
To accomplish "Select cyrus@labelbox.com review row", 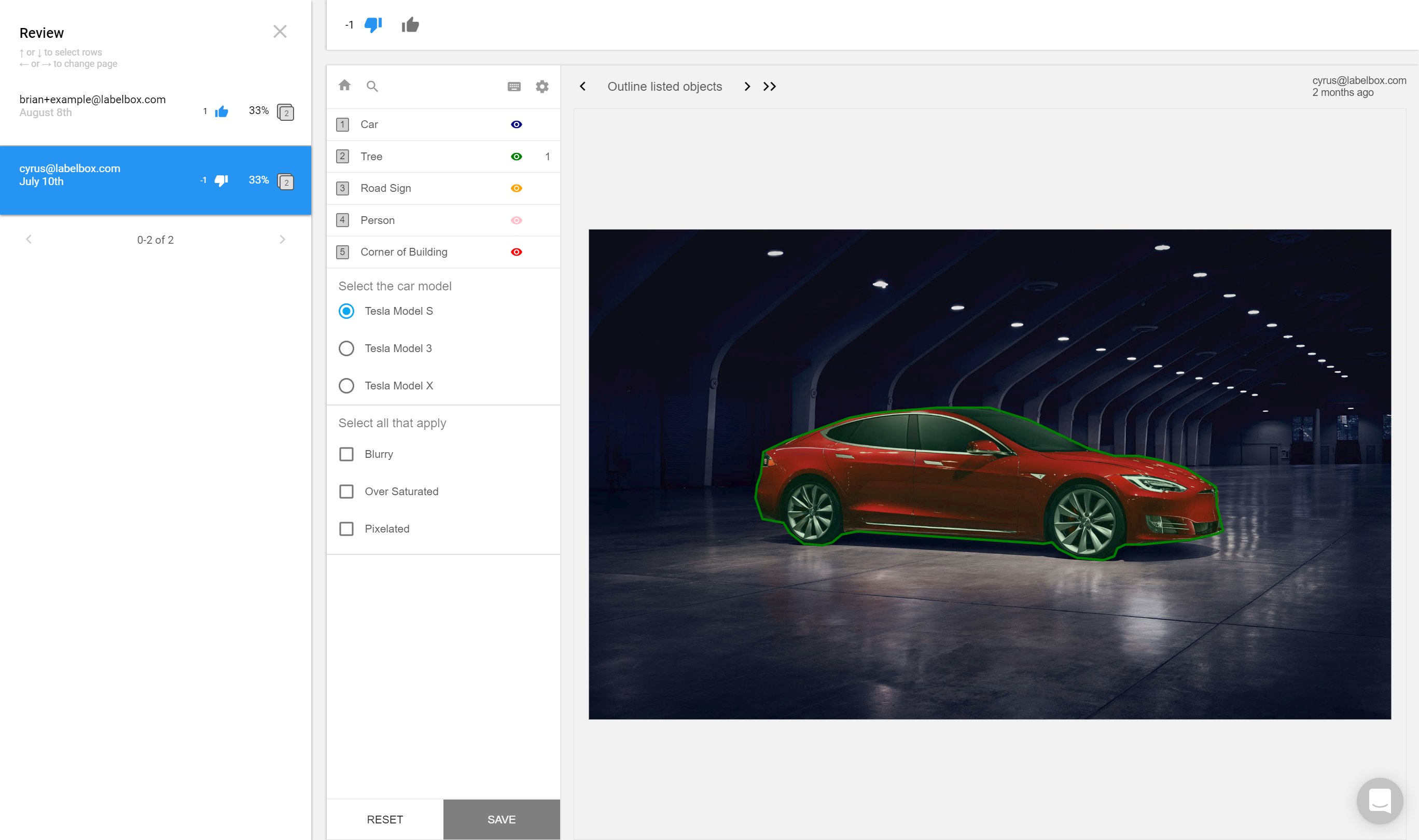I will pos(156,180).
